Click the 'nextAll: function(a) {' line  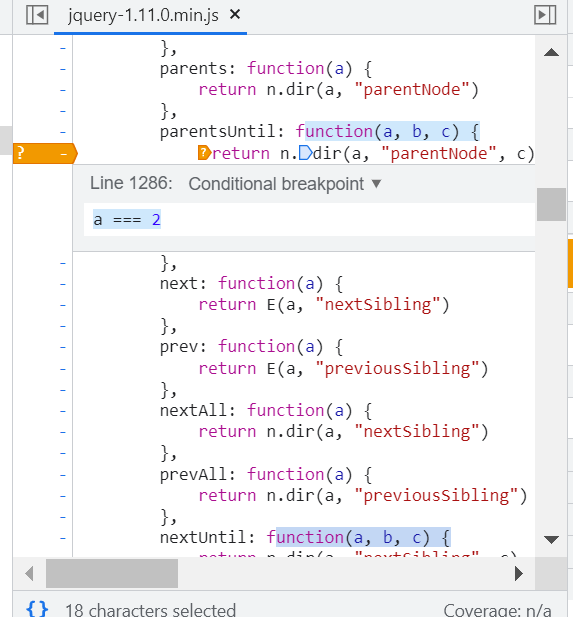click(266, 411)
